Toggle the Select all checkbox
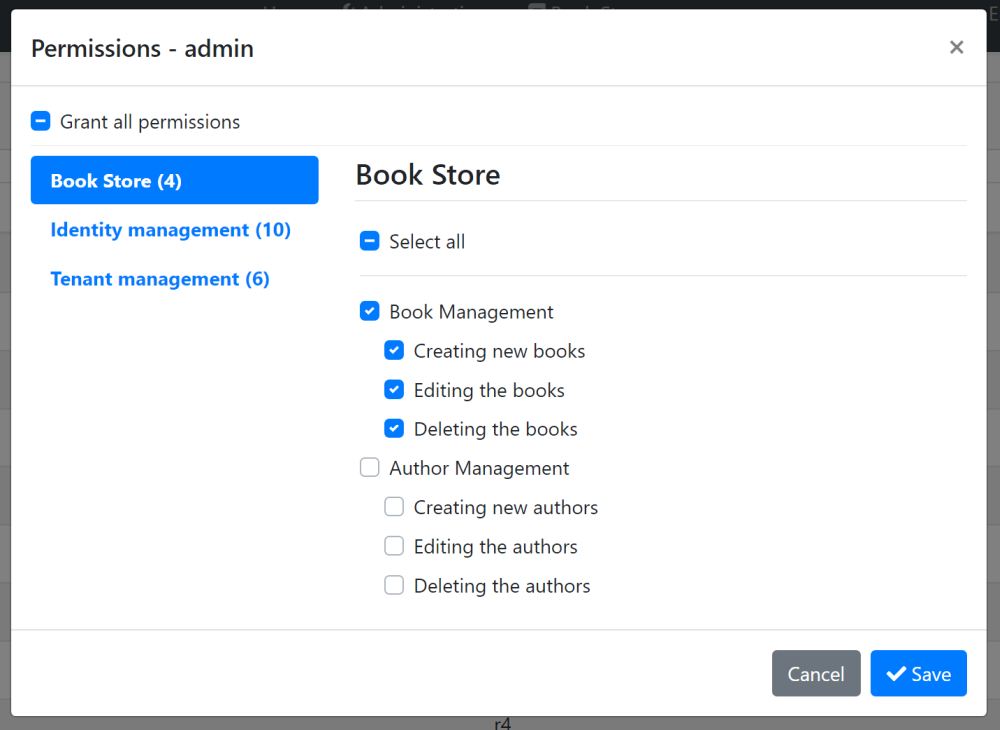 (x=369, y=240)
